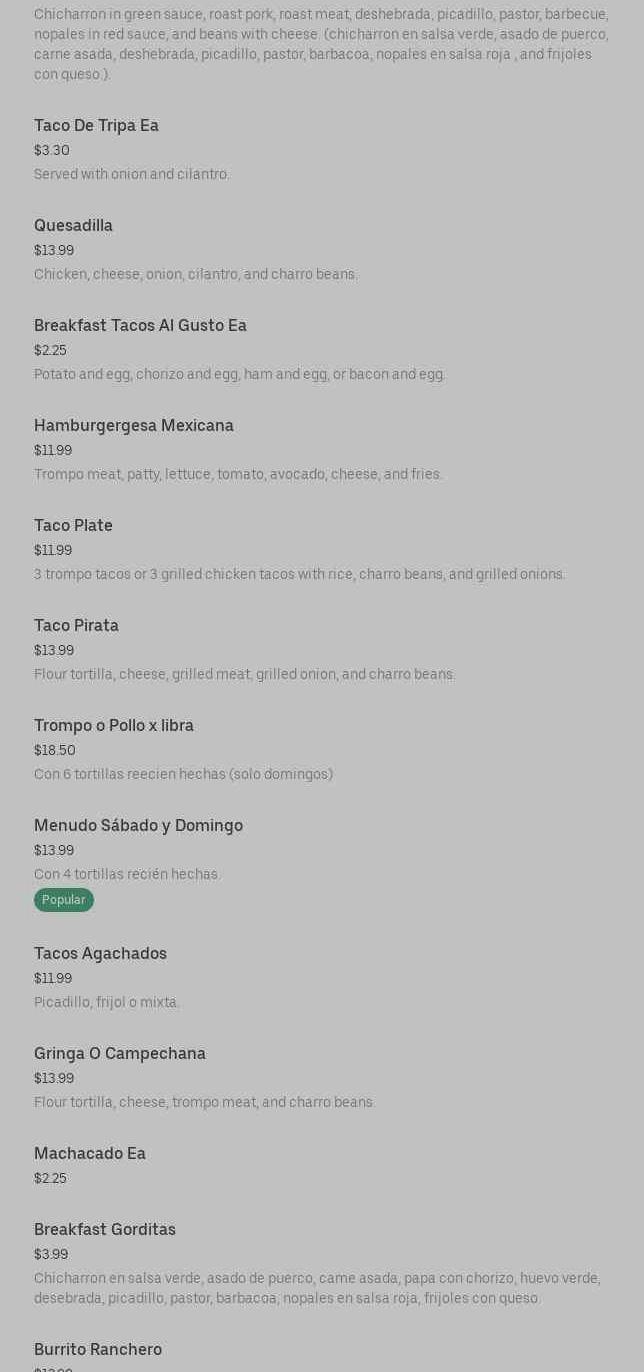Open the Taco De Tripa Ea item
644x1372 pixels.
tap(96, 125)
